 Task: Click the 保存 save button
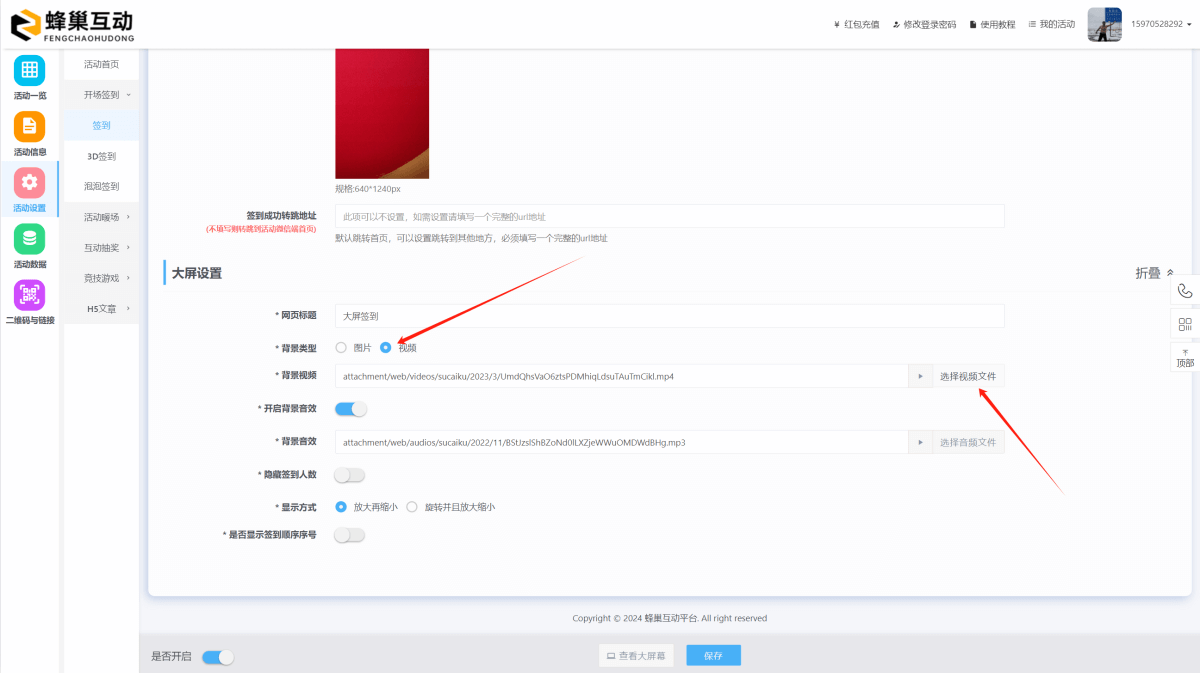[x=713, y=655]
